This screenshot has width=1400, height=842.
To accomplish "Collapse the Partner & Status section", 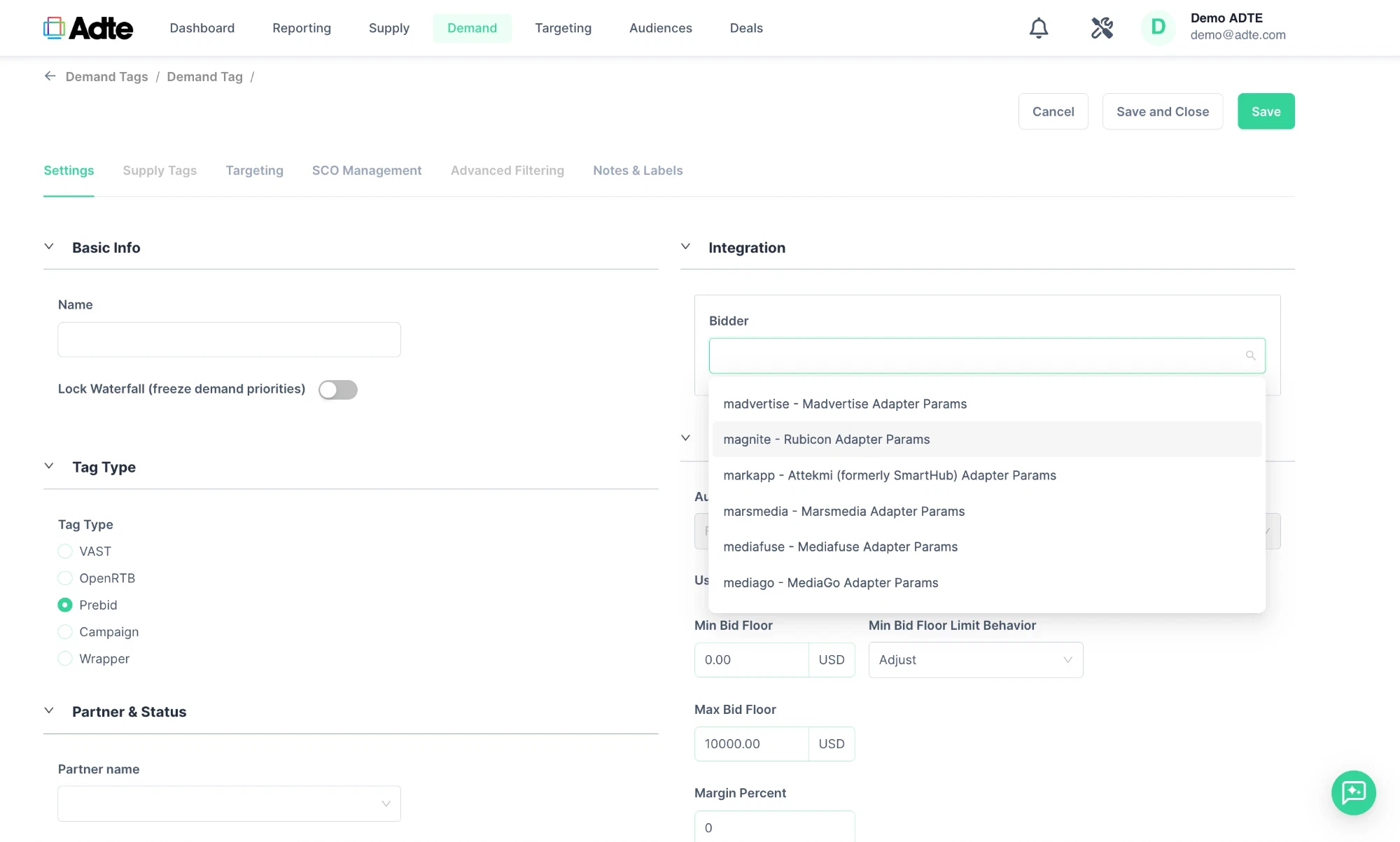I will [49, 711].
